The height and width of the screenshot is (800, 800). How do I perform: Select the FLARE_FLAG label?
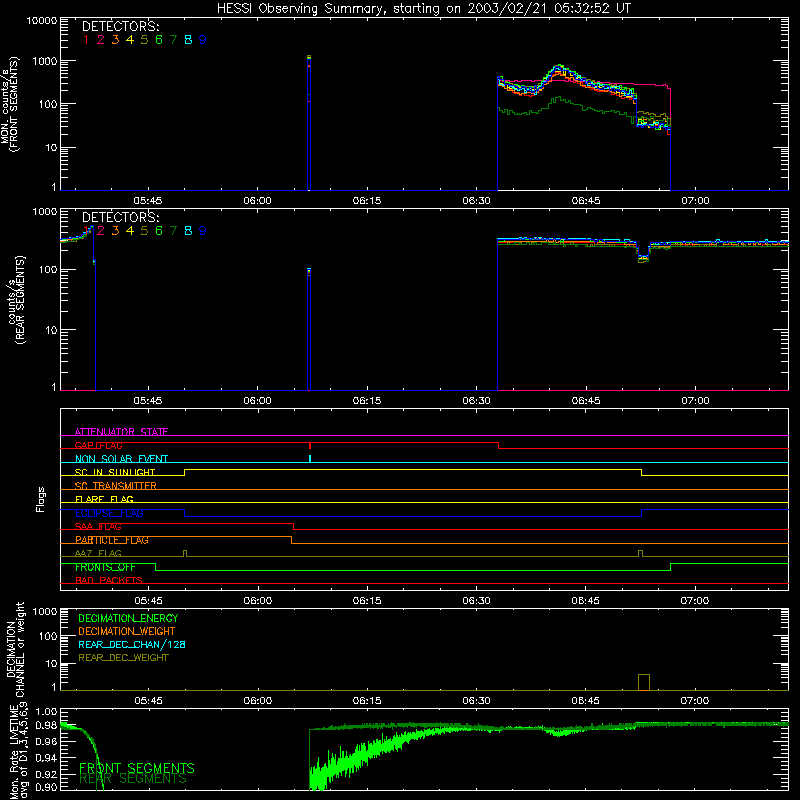[104, 499]
